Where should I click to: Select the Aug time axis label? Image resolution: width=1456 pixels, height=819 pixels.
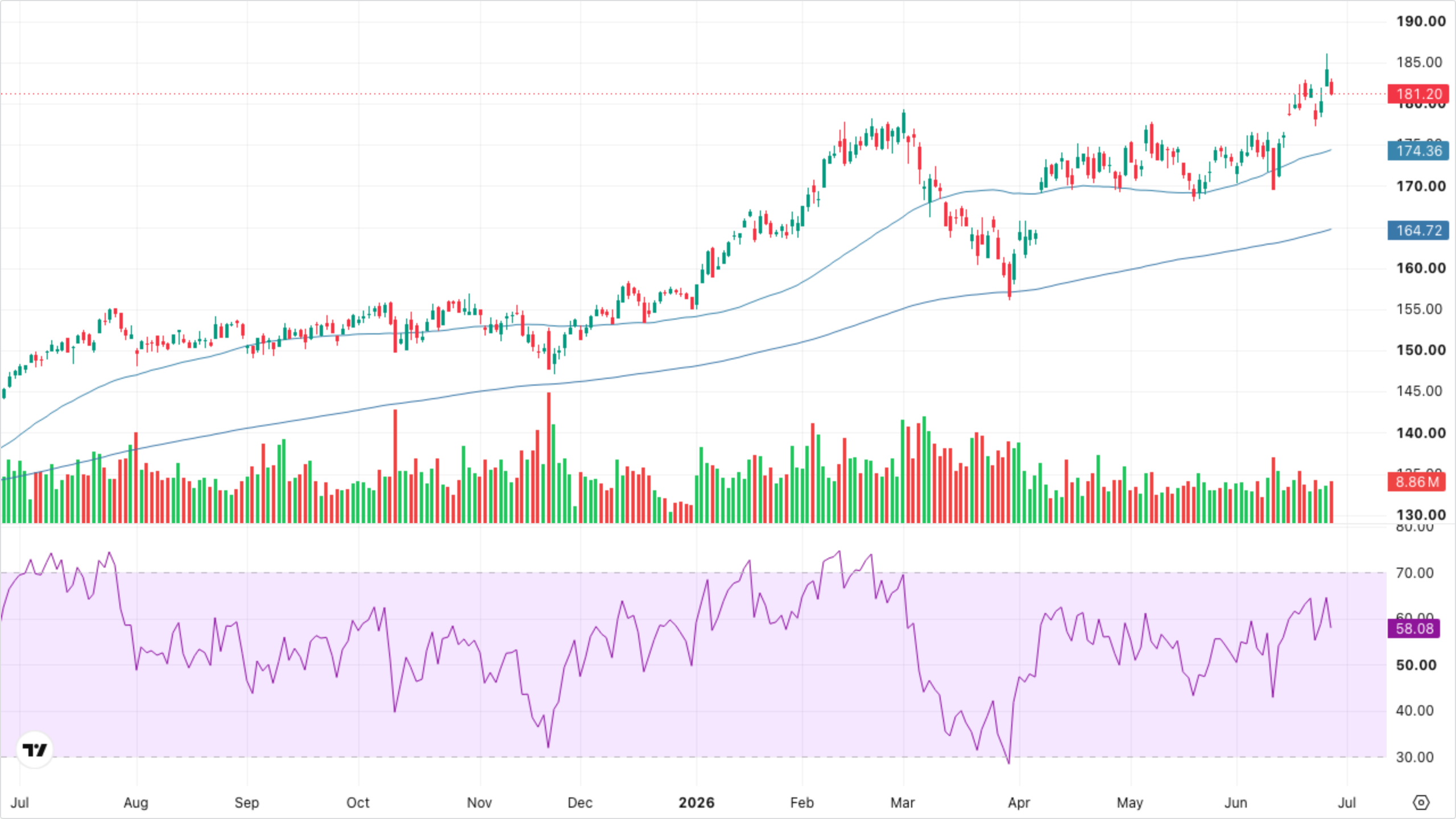click(136, 803)
